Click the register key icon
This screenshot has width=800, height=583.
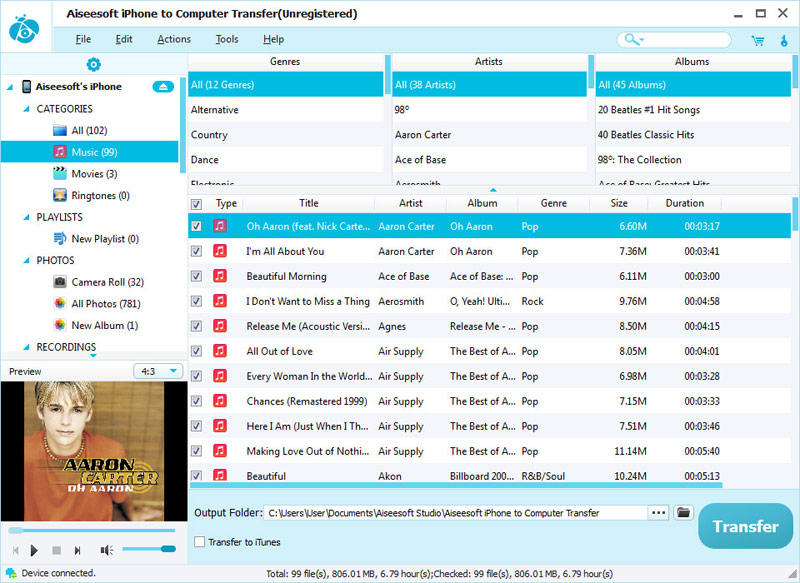click(x=784, y=40)
